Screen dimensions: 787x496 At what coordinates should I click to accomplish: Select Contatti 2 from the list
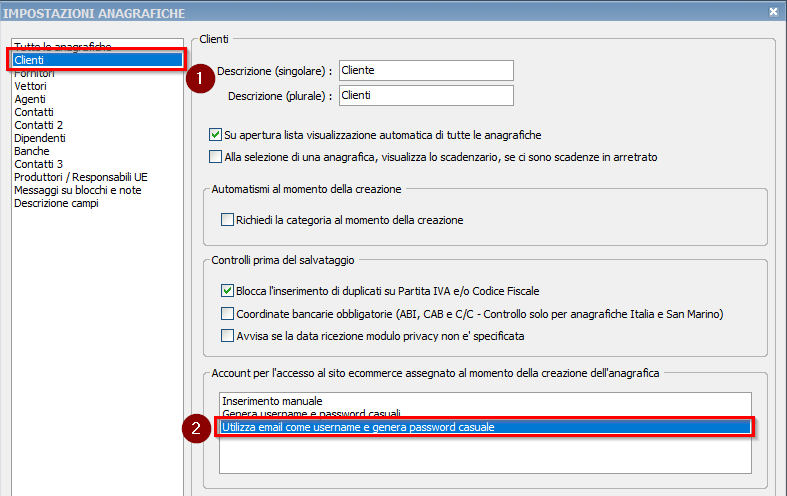pos(38,125)
